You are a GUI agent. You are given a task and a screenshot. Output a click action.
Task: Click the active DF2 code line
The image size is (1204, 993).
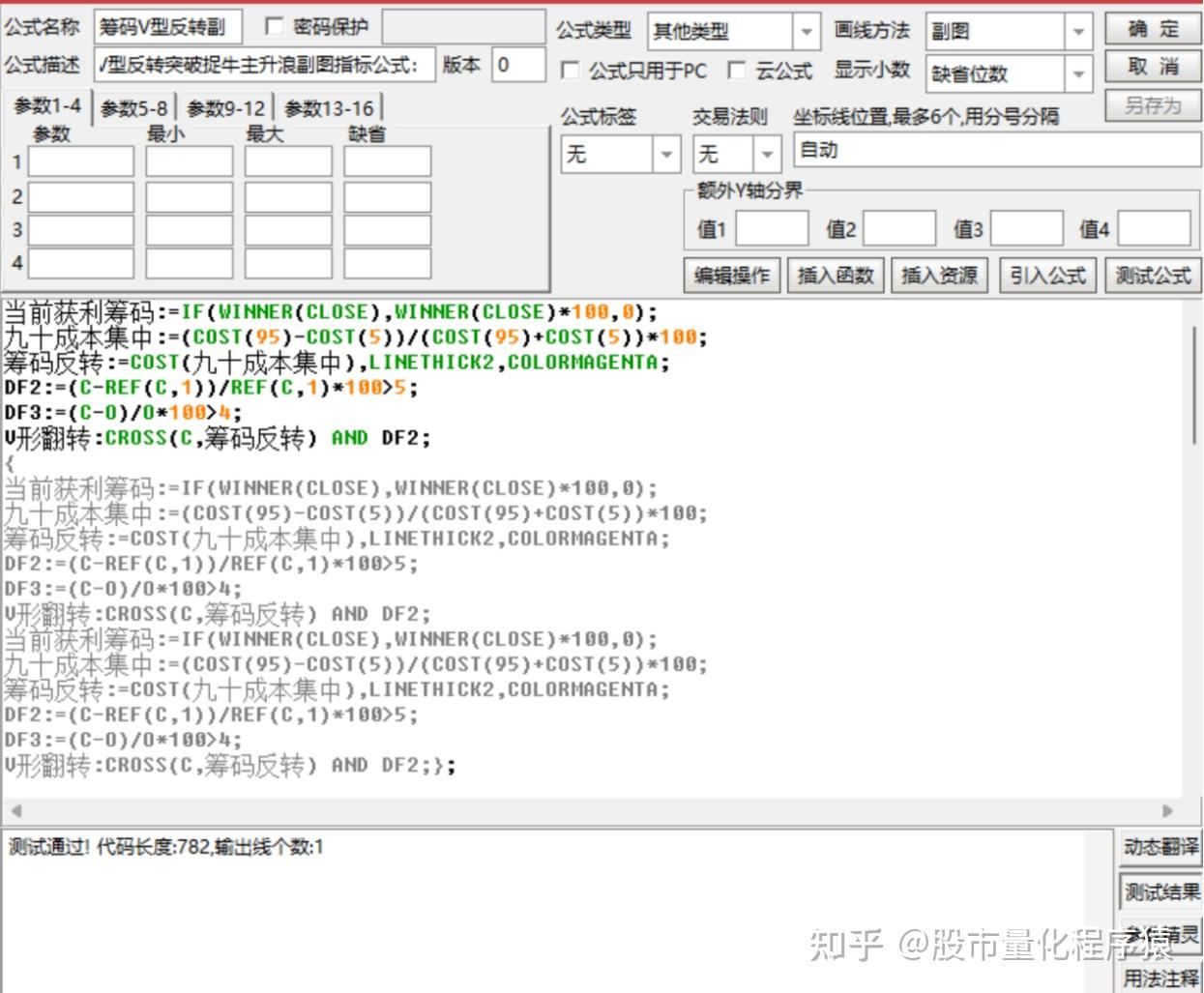[211, 388]
